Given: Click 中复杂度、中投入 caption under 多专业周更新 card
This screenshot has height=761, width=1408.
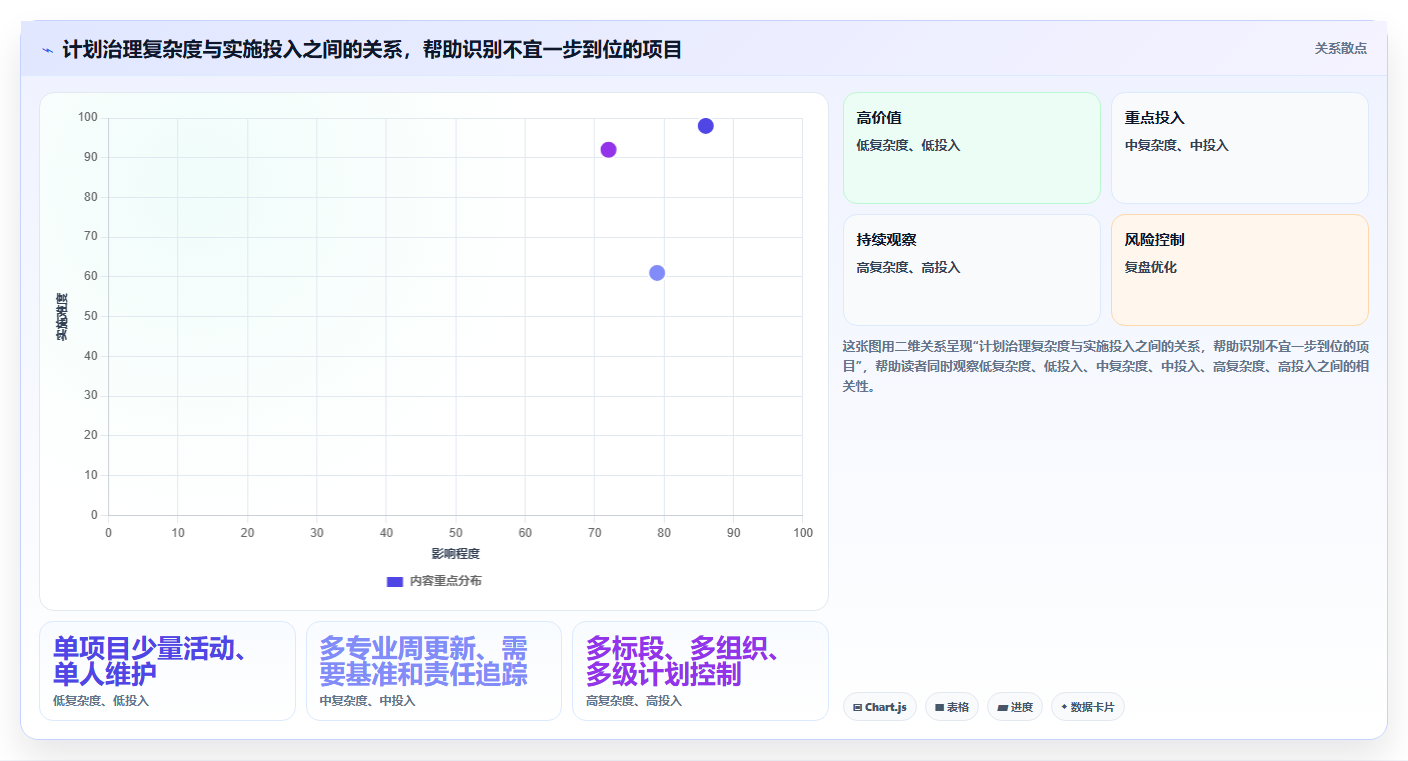Looking at the screenshot, I should (x=368, y=701).
